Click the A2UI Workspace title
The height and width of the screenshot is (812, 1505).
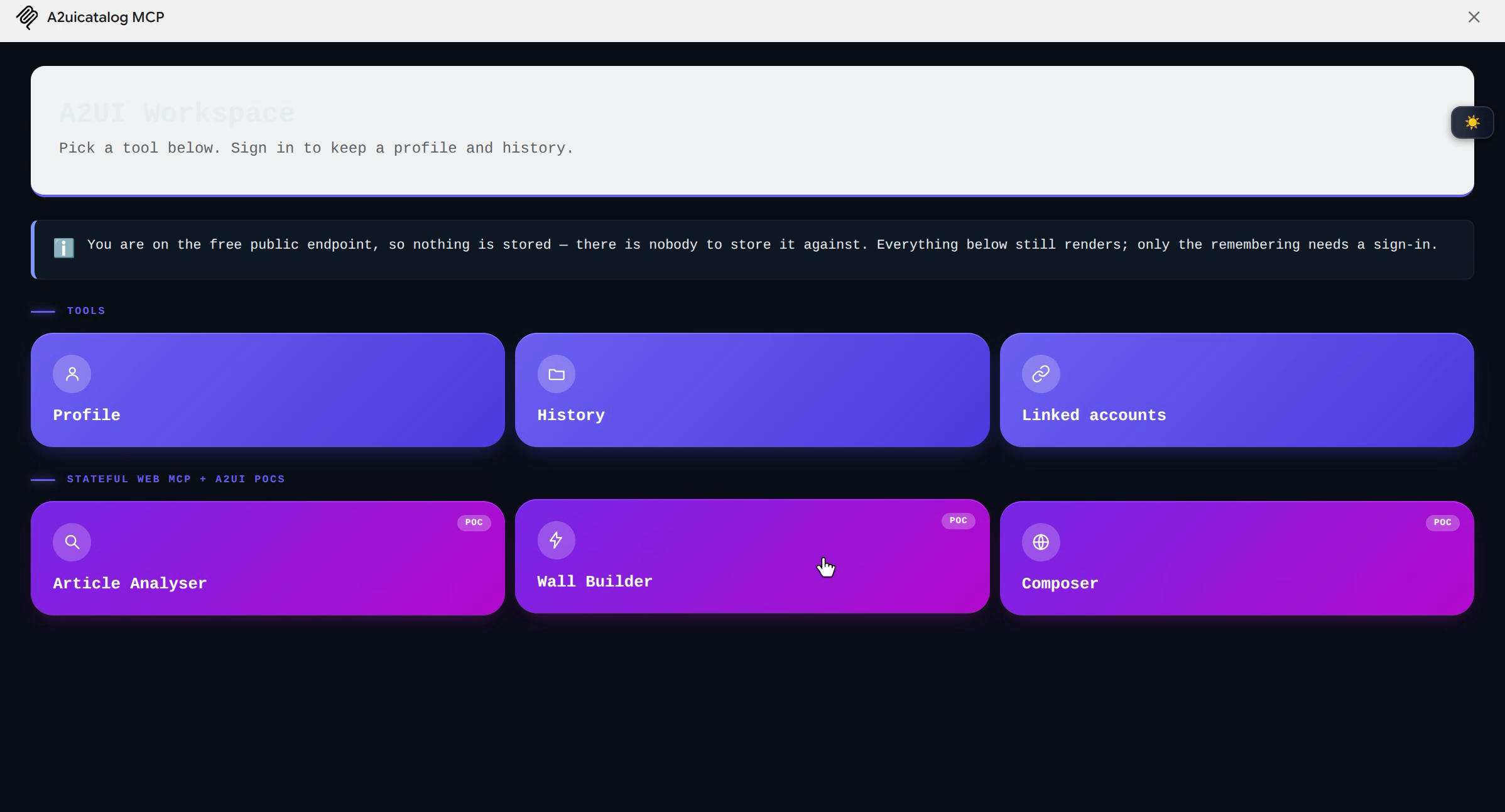coord(177,114)
